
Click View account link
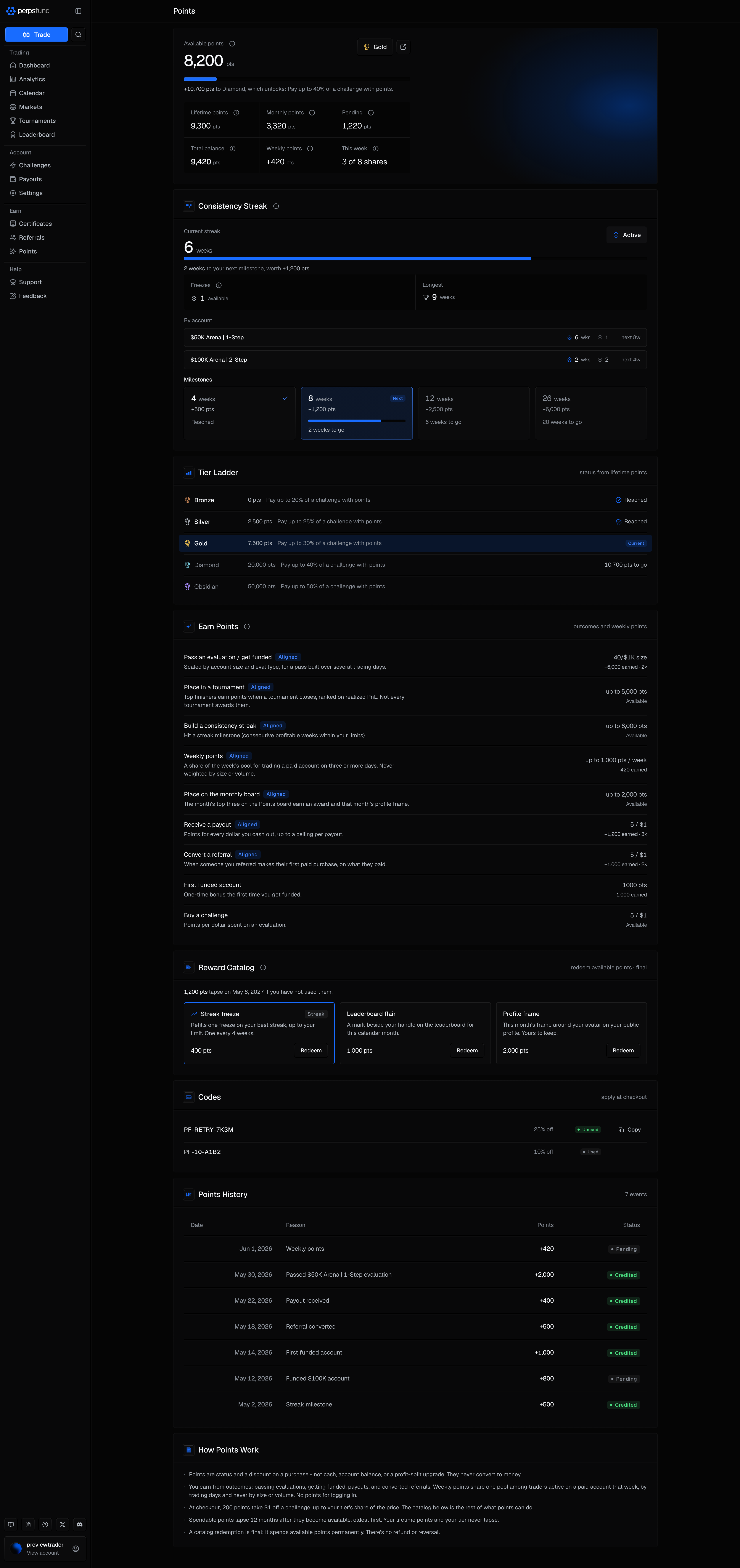pyautogui.click(x=43, y=1553)
